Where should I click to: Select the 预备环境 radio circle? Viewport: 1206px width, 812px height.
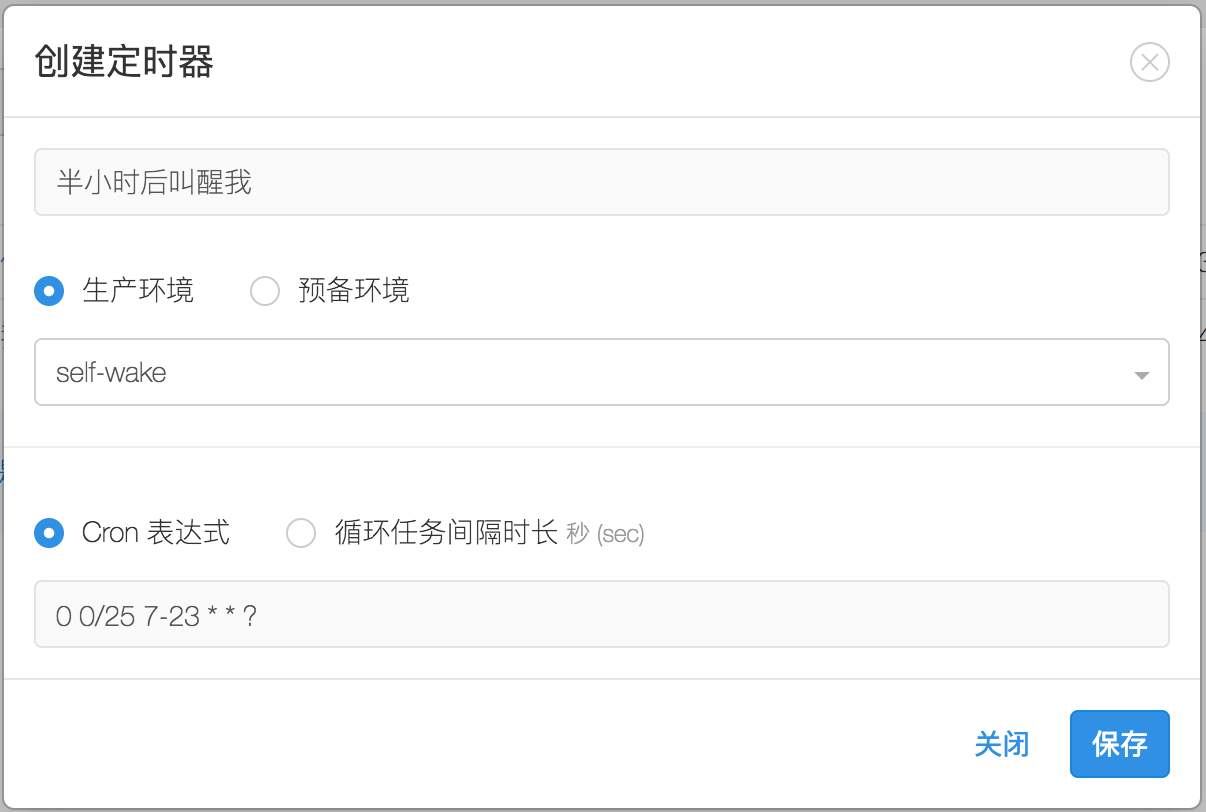[264, 291]
